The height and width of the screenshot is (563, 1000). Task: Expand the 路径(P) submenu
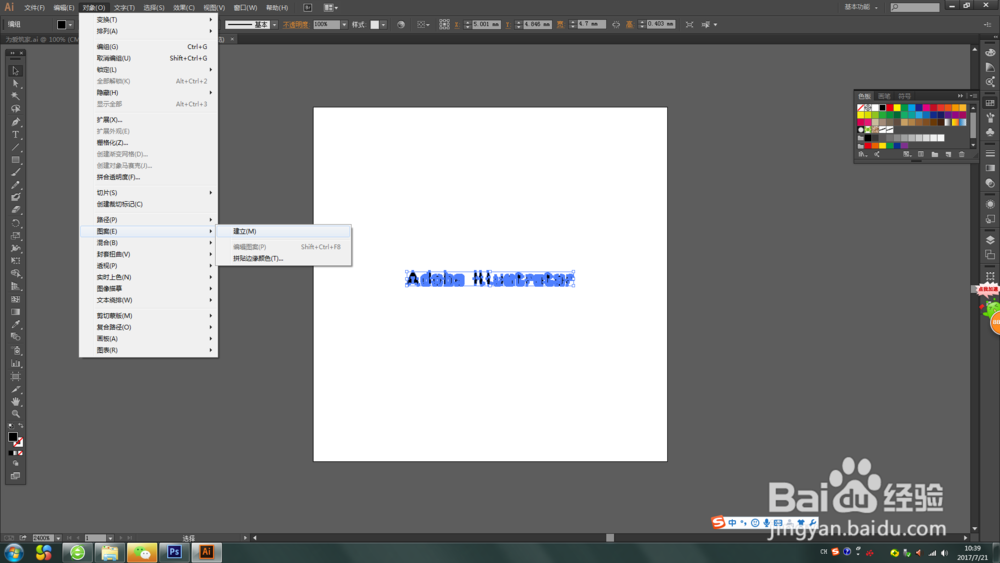149,220
